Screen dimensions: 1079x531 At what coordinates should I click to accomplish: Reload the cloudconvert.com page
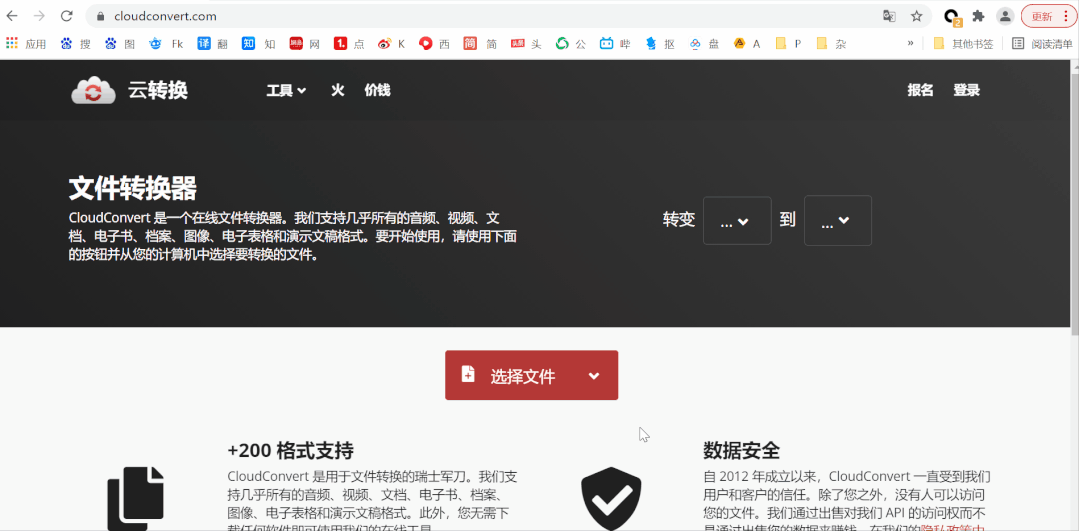(66, 16)
